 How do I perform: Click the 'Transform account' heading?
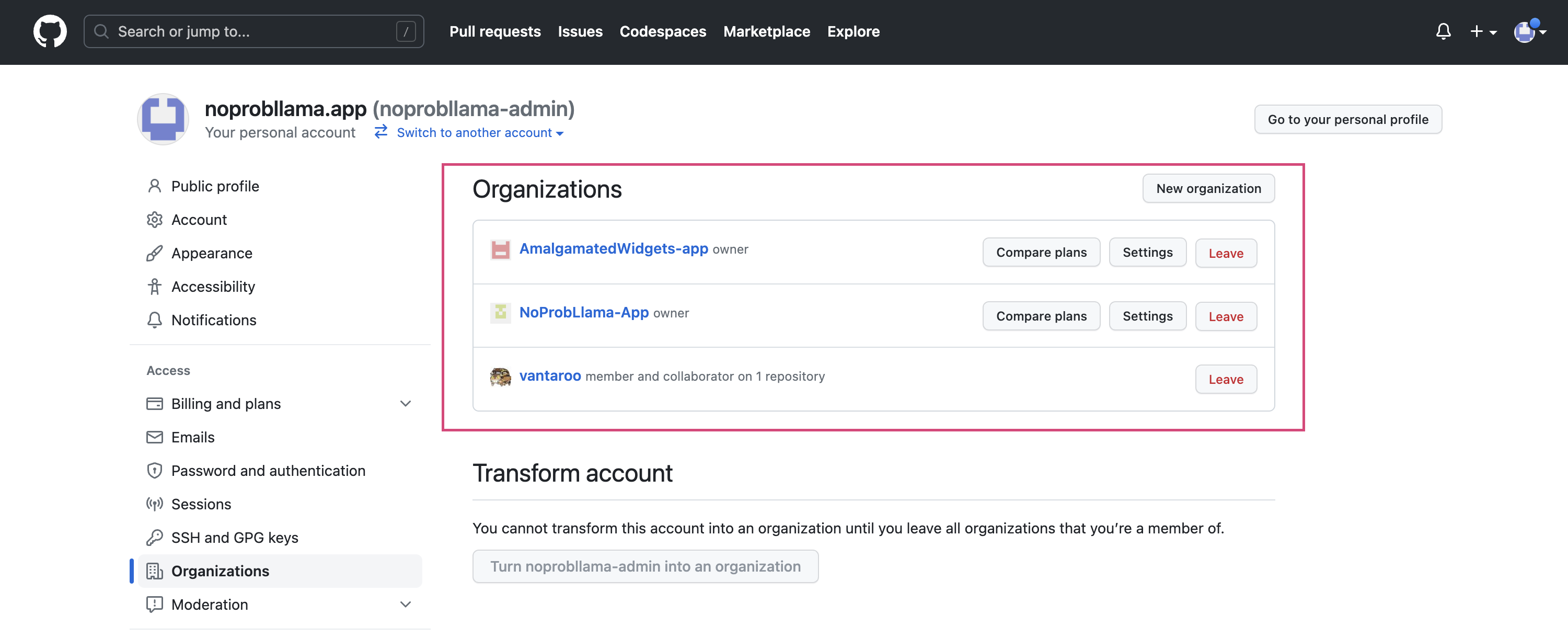(572, 474)
